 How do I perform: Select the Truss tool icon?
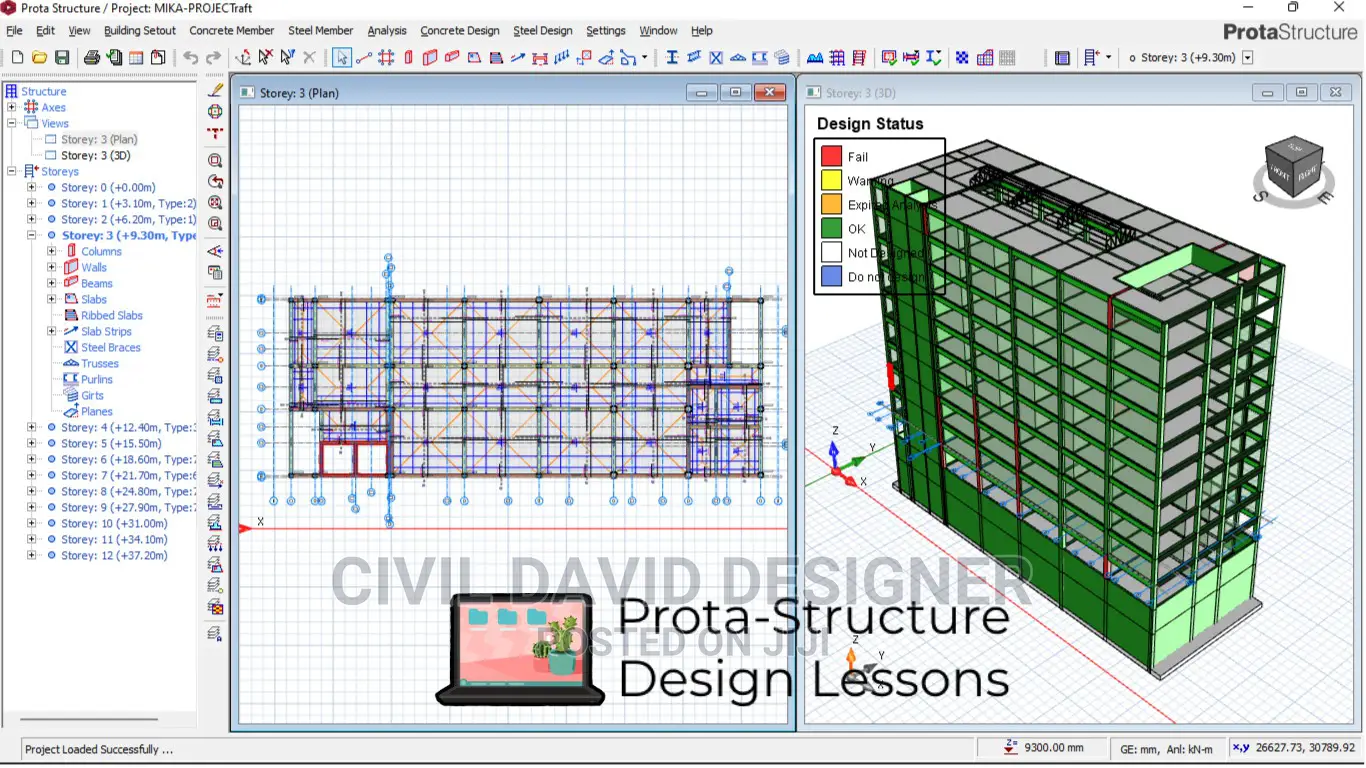[738, 58]
